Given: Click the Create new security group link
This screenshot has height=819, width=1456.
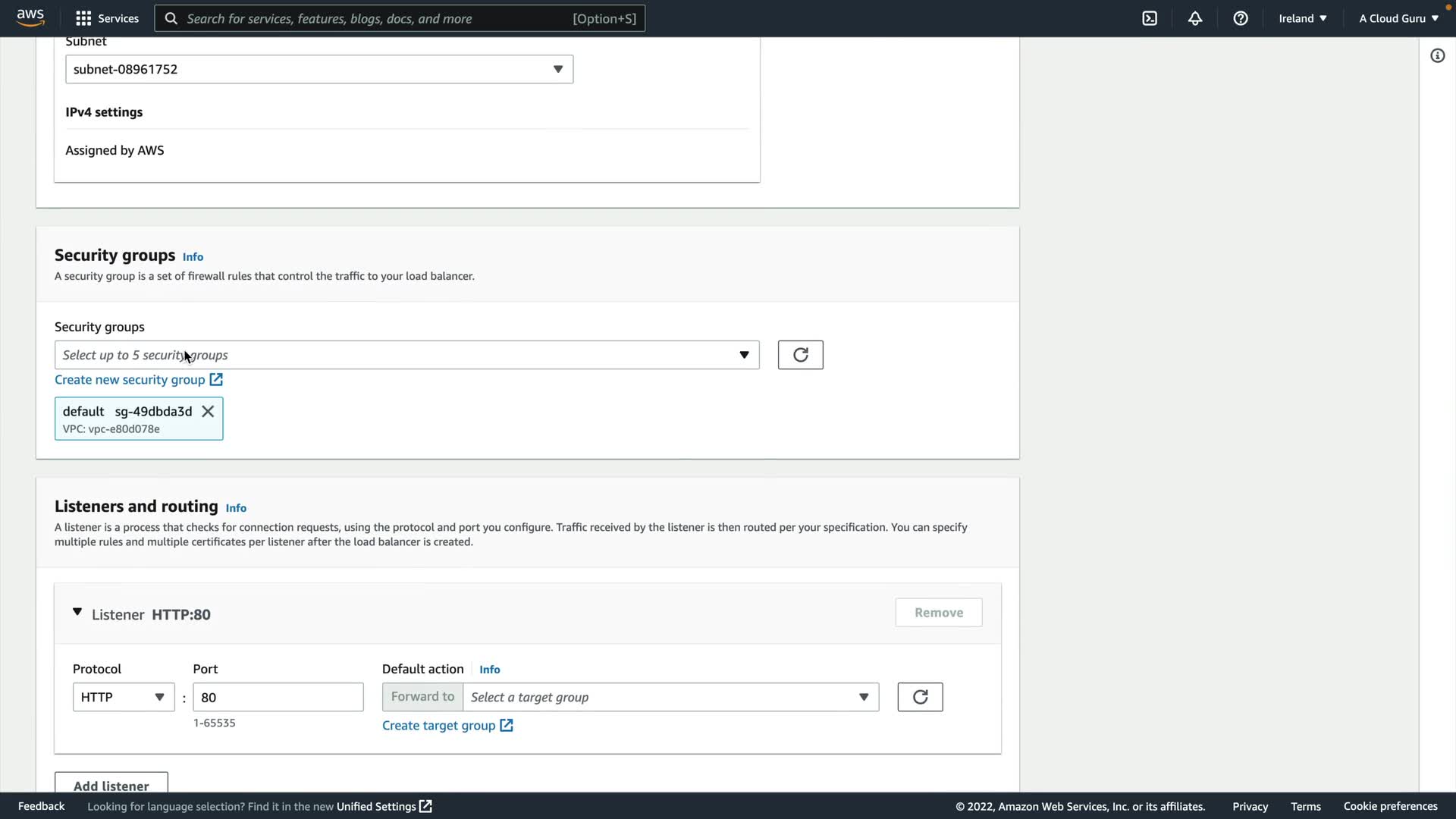Looking at the screenshot, I should [x=130, y=380].
